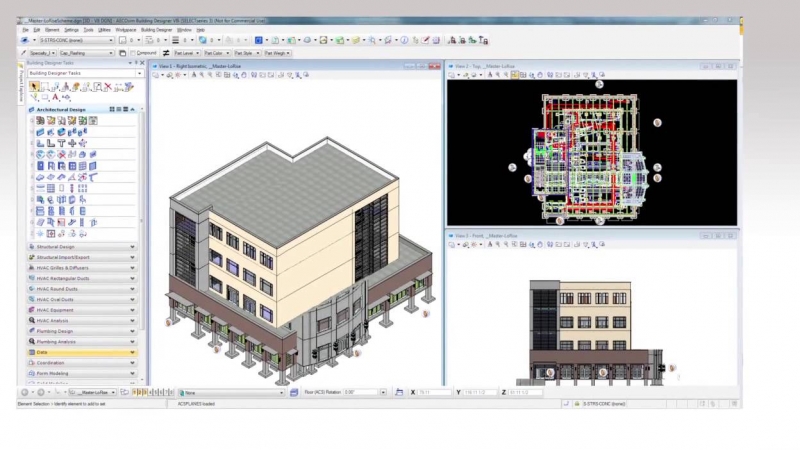Image resolution: width=800 pixels, height=450 pixels.
Task: Click the Part Color button
Action: coord(214,53)
